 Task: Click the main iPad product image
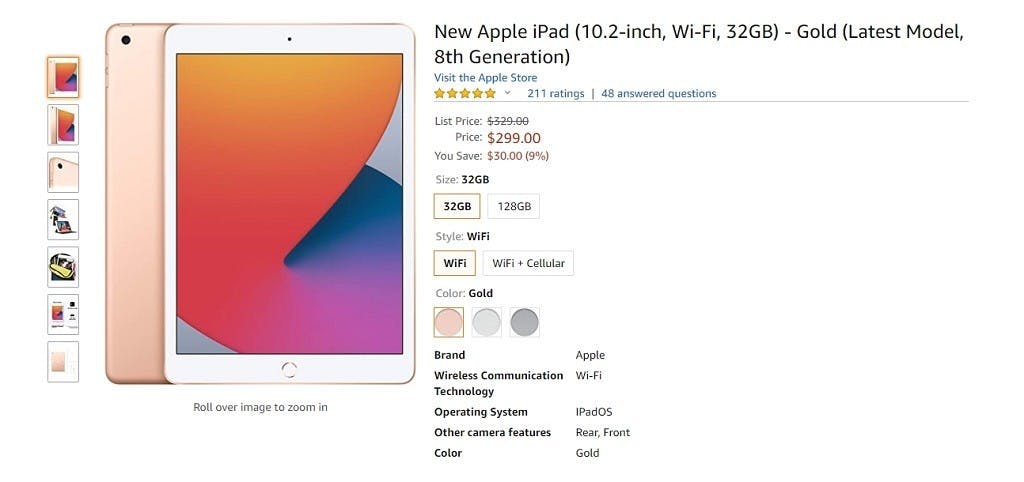tap(260, 204)
